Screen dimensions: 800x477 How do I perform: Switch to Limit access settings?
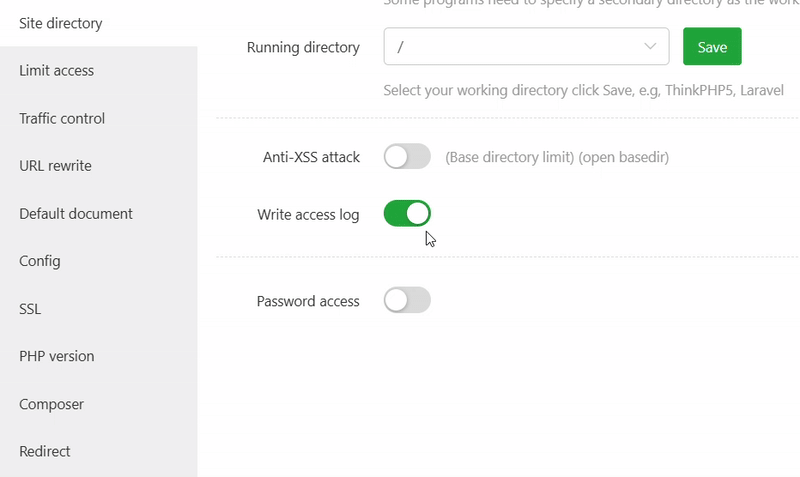click(56, 71)
